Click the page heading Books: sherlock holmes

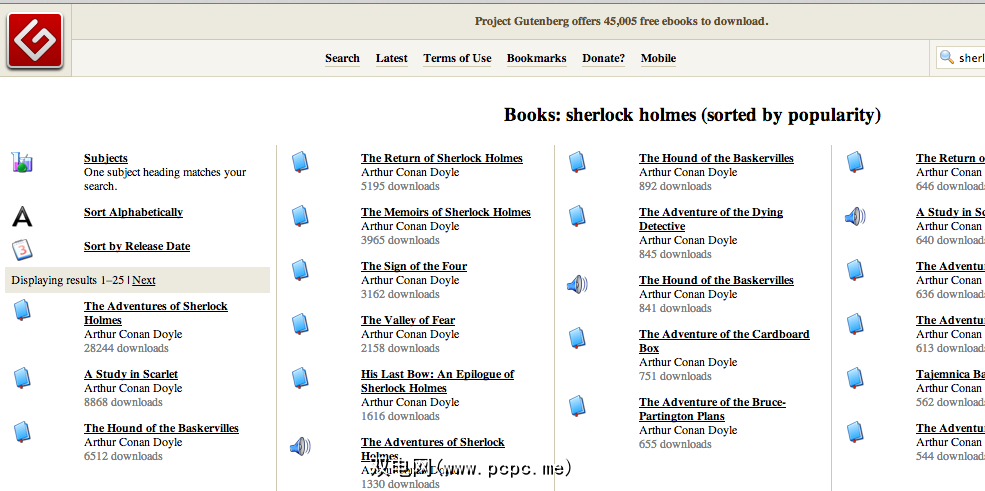tap(692, 115)
